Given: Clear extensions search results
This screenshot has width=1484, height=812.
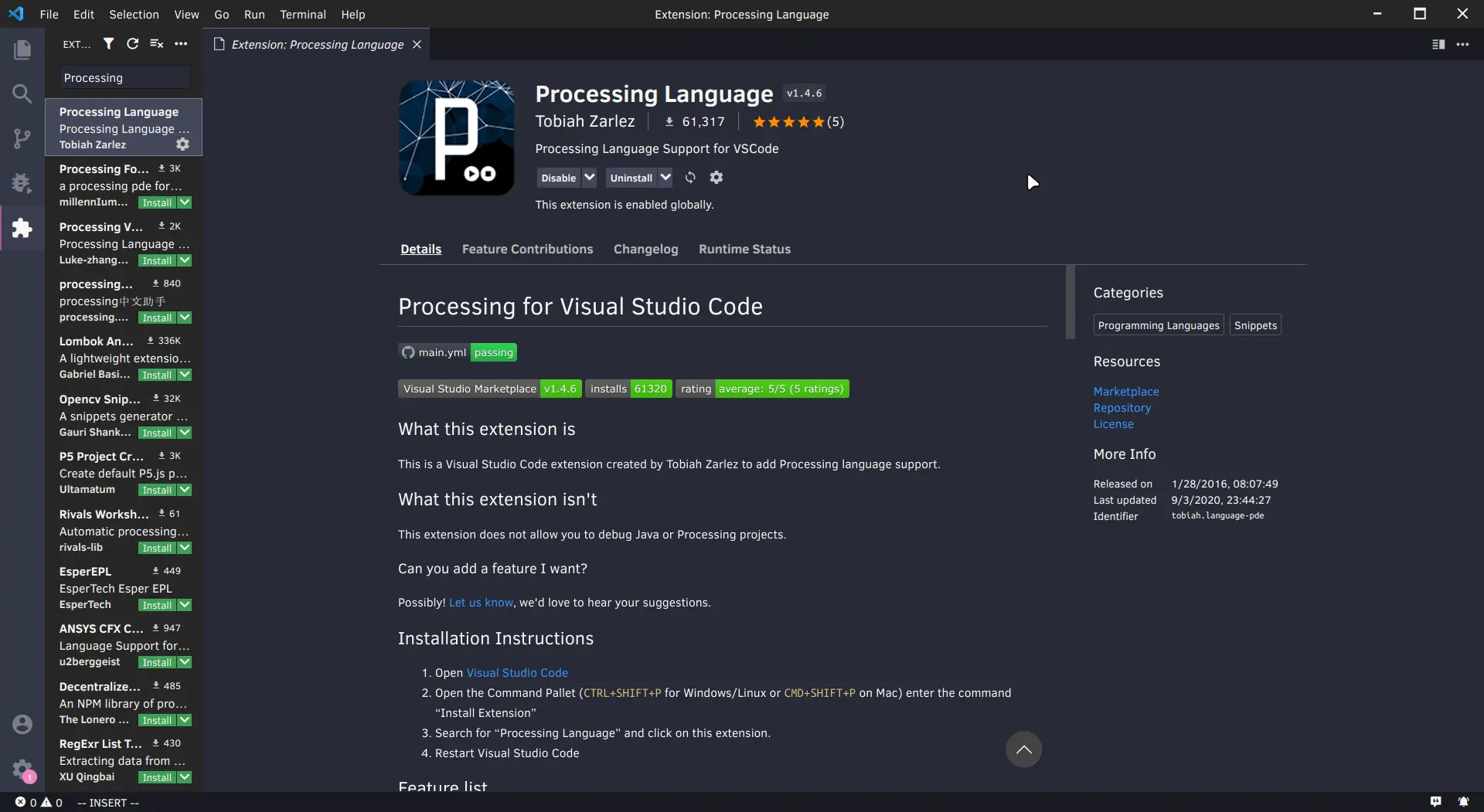Looking at the screenshot, I should click(156, 44).
